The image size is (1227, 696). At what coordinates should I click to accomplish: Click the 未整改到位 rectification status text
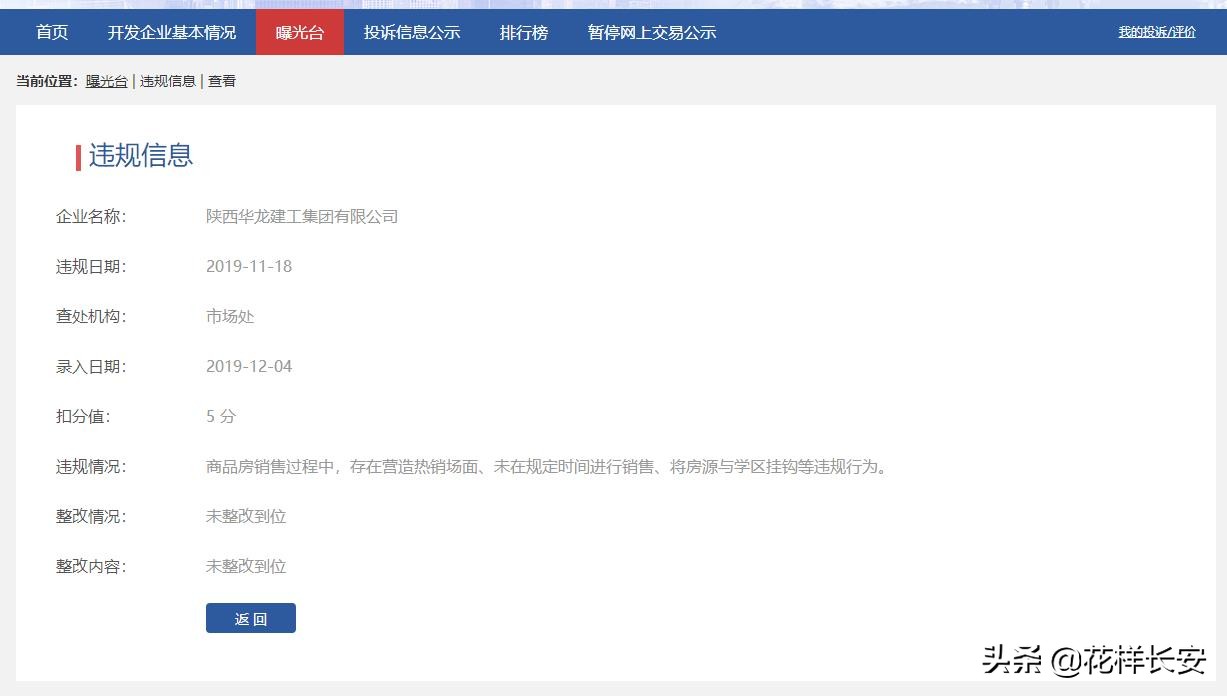pyautogui.click(x=247, y=516)
